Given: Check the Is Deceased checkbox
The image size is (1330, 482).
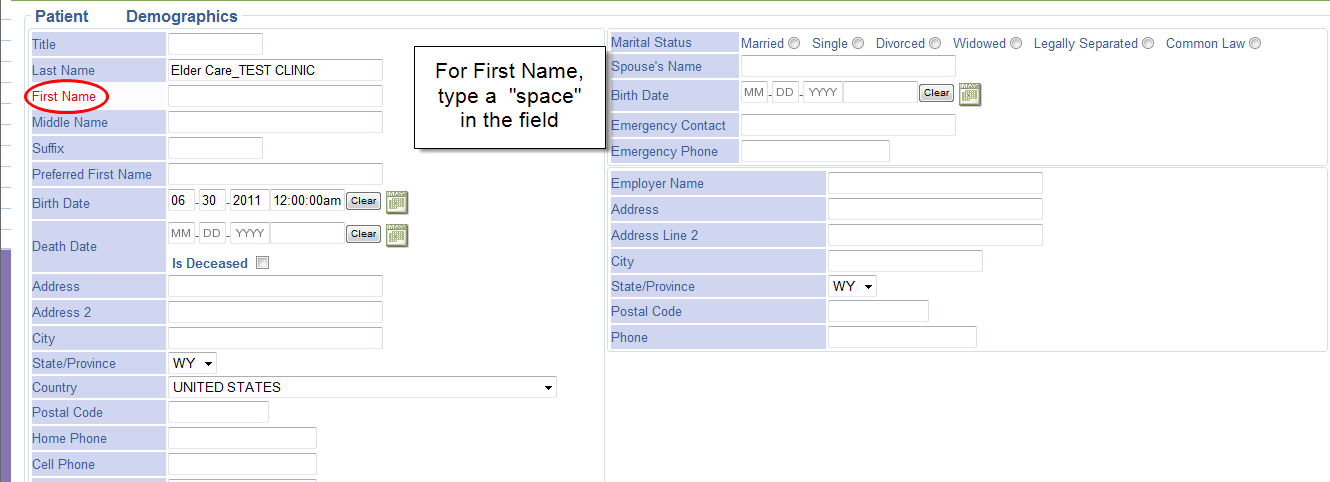Looking at the screenshot, I should click(263, 264).
